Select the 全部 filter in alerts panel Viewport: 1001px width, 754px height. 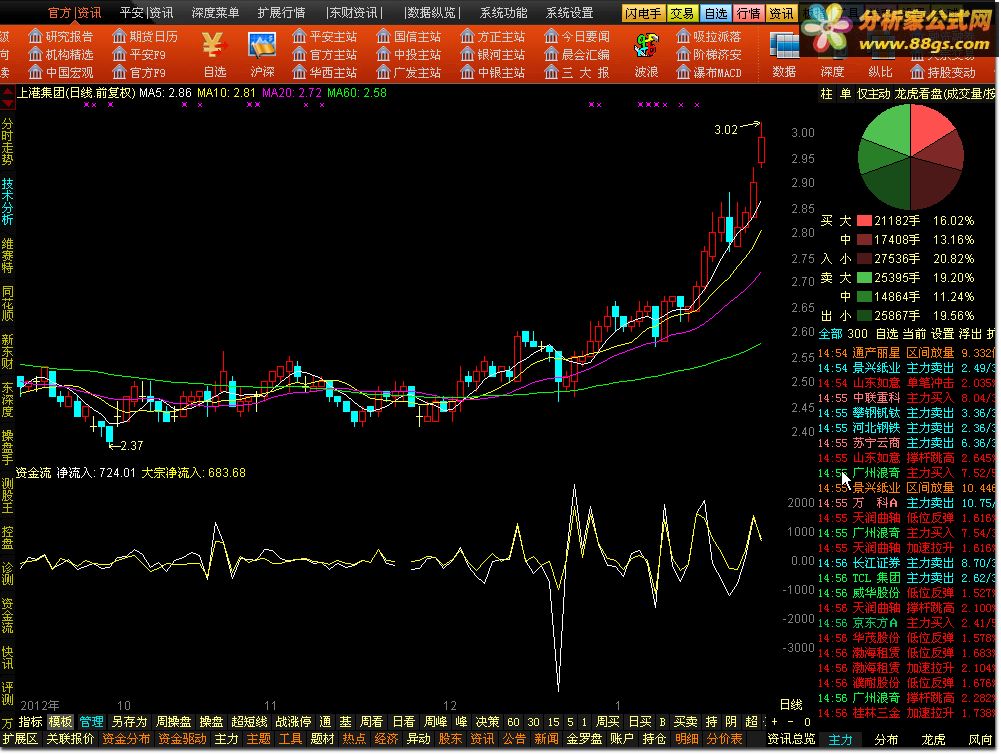pyautogui.click(x=830, y=334)
